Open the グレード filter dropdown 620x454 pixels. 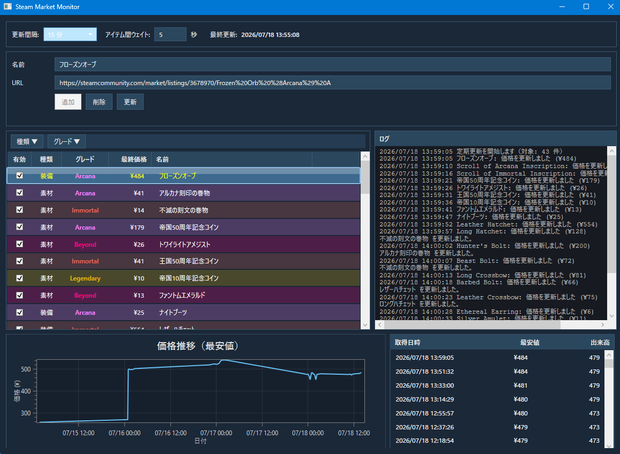(x=66, y=141)
